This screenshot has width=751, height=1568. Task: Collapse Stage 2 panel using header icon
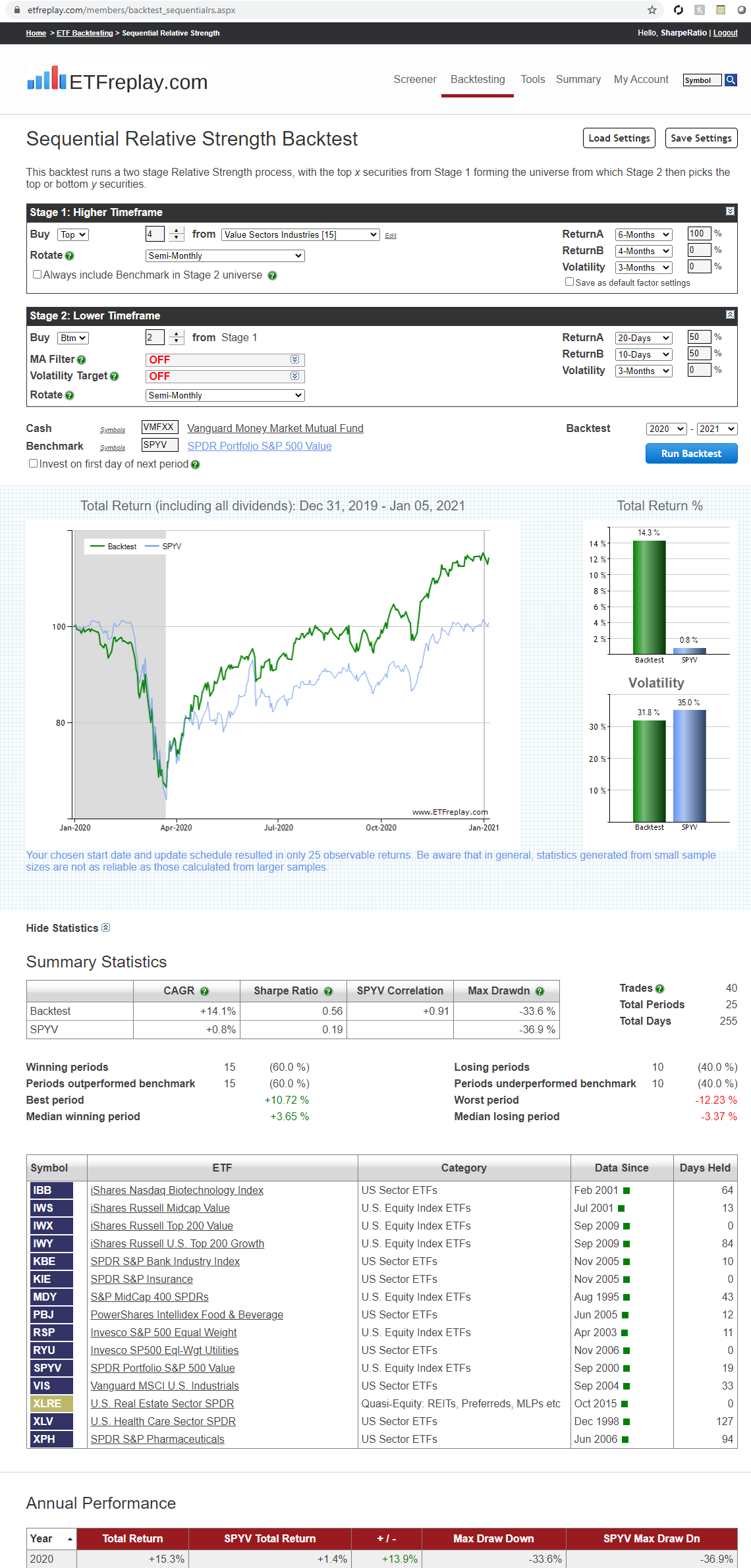pyautogui.click(x=730, y=315)
